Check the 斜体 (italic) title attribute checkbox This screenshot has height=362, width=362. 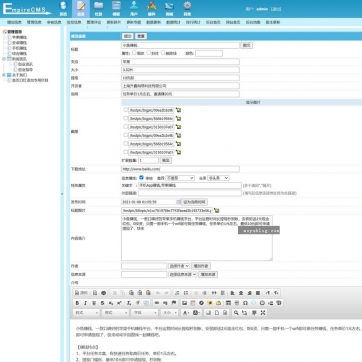click(149, 53)
